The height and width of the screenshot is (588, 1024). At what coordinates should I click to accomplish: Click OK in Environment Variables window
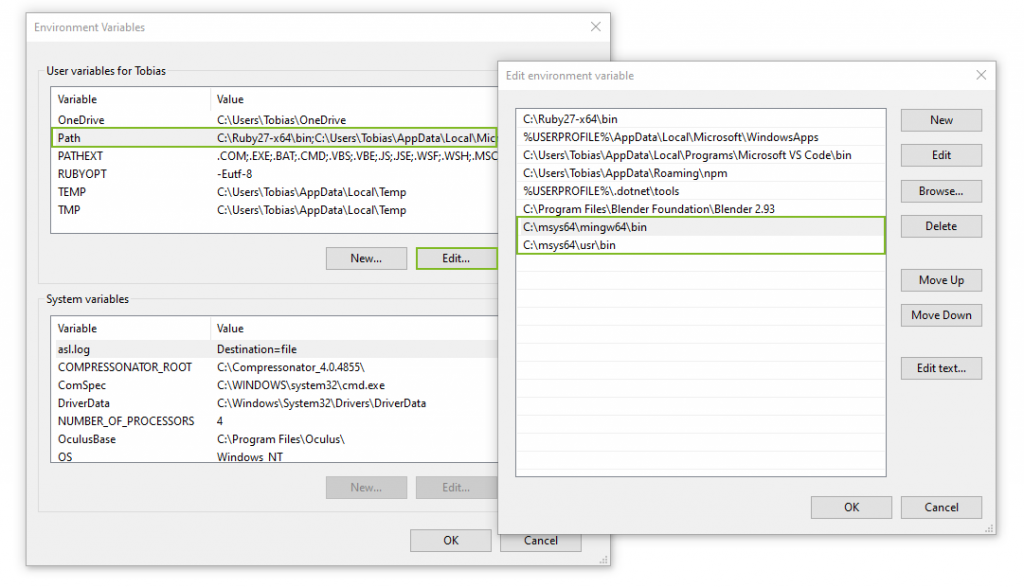[451, 541]
